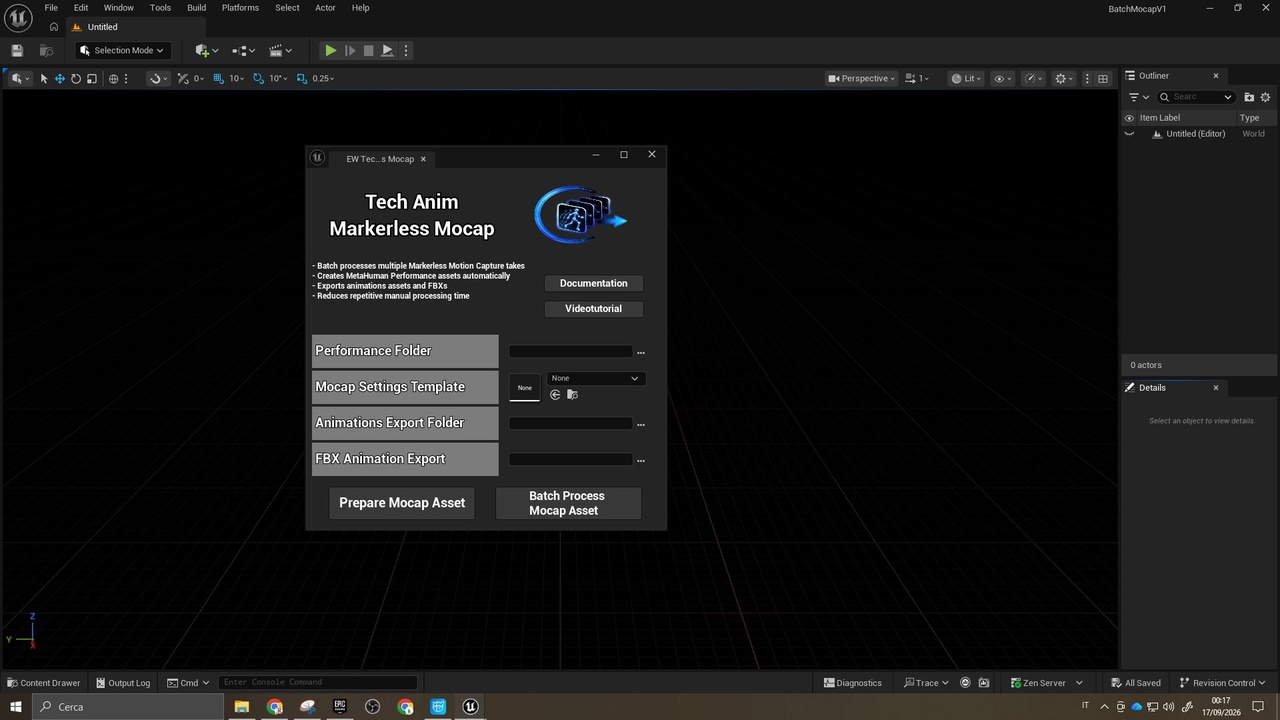The width and height of the screenshot is (1280, 720).
Task: Click the Animations Export Folder path field
Action: (x=571, y=424)
